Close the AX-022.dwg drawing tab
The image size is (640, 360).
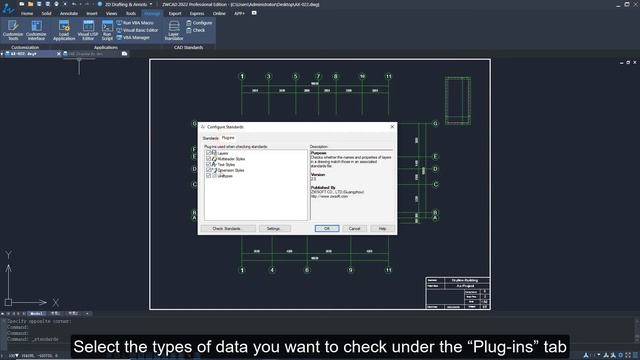[59, 54]
